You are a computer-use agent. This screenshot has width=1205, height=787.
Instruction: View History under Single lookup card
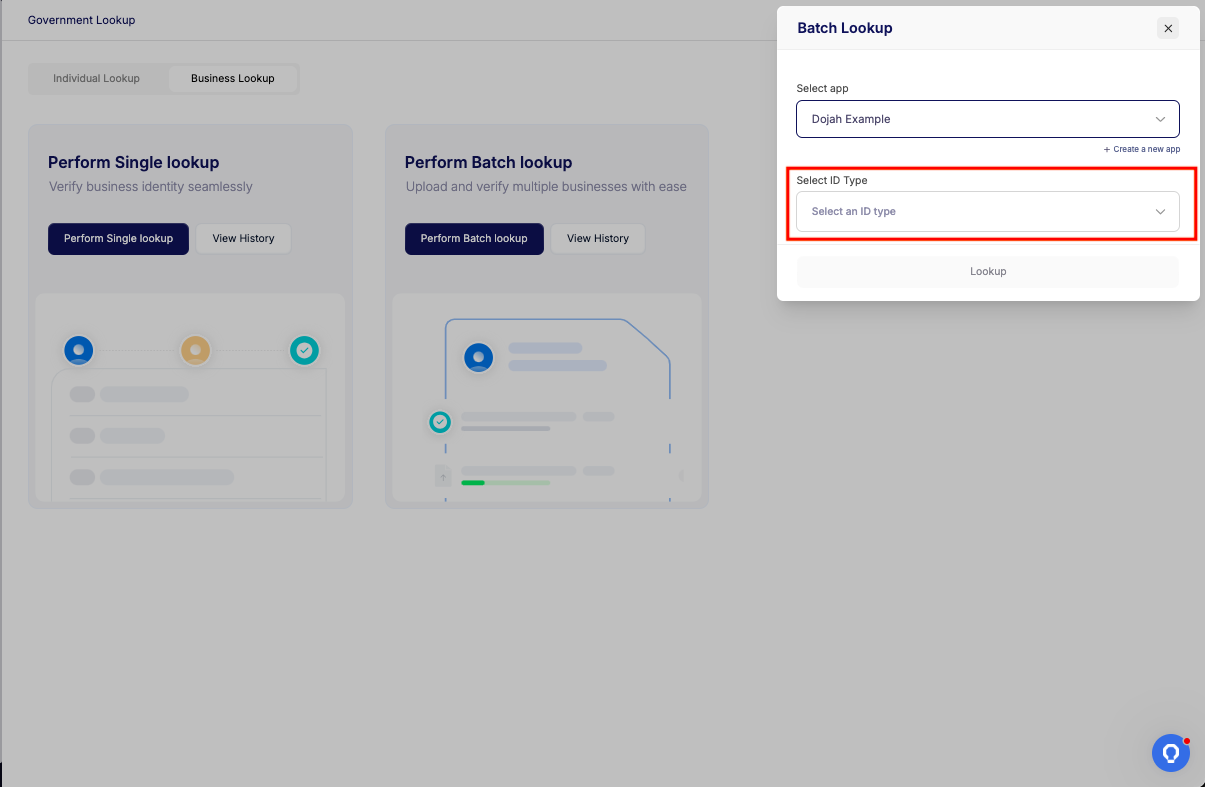pyautogui.click(x=243, y=239)
